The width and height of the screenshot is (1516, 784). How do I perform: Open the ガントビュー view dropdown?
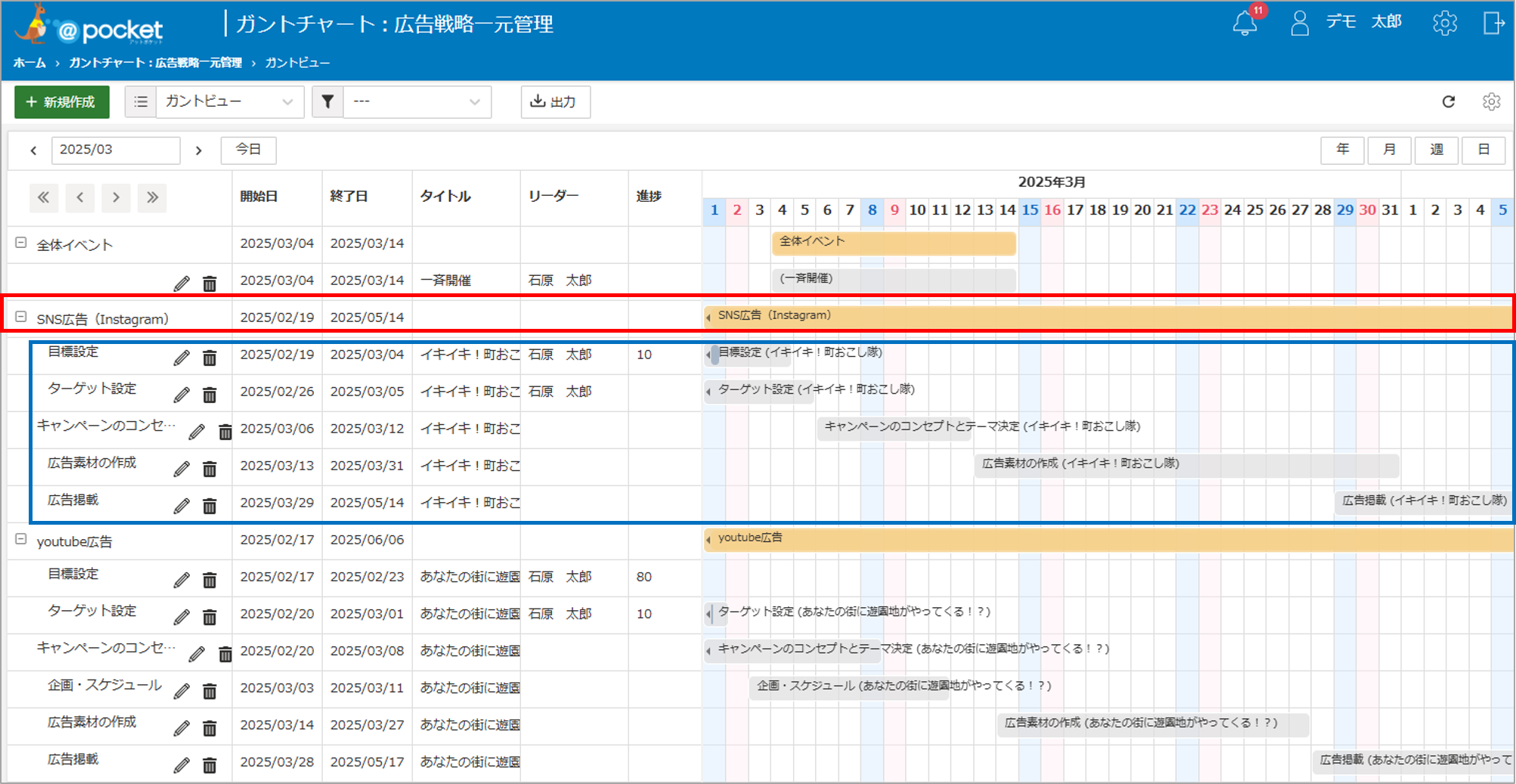pos(230,101)
